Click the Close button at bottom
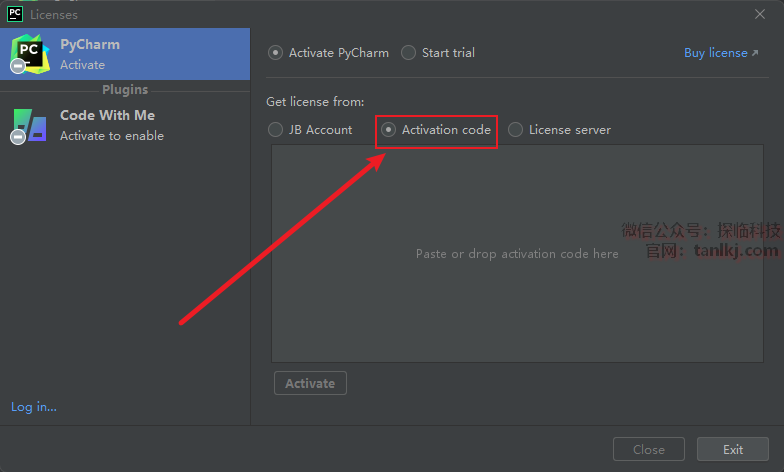 [x=648, y=449]
